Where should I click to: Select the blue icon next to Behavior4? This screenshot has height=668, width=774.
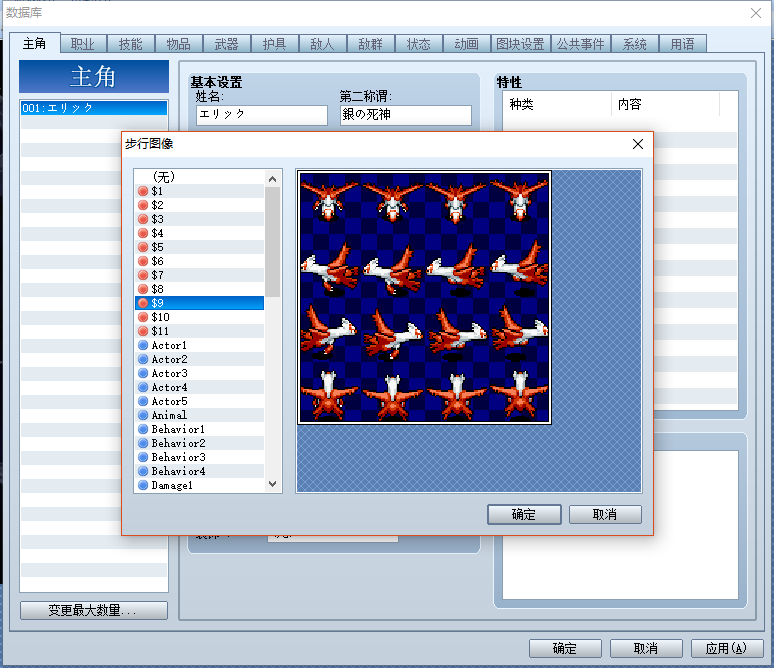pyautogui.click(x=143, y=471)
